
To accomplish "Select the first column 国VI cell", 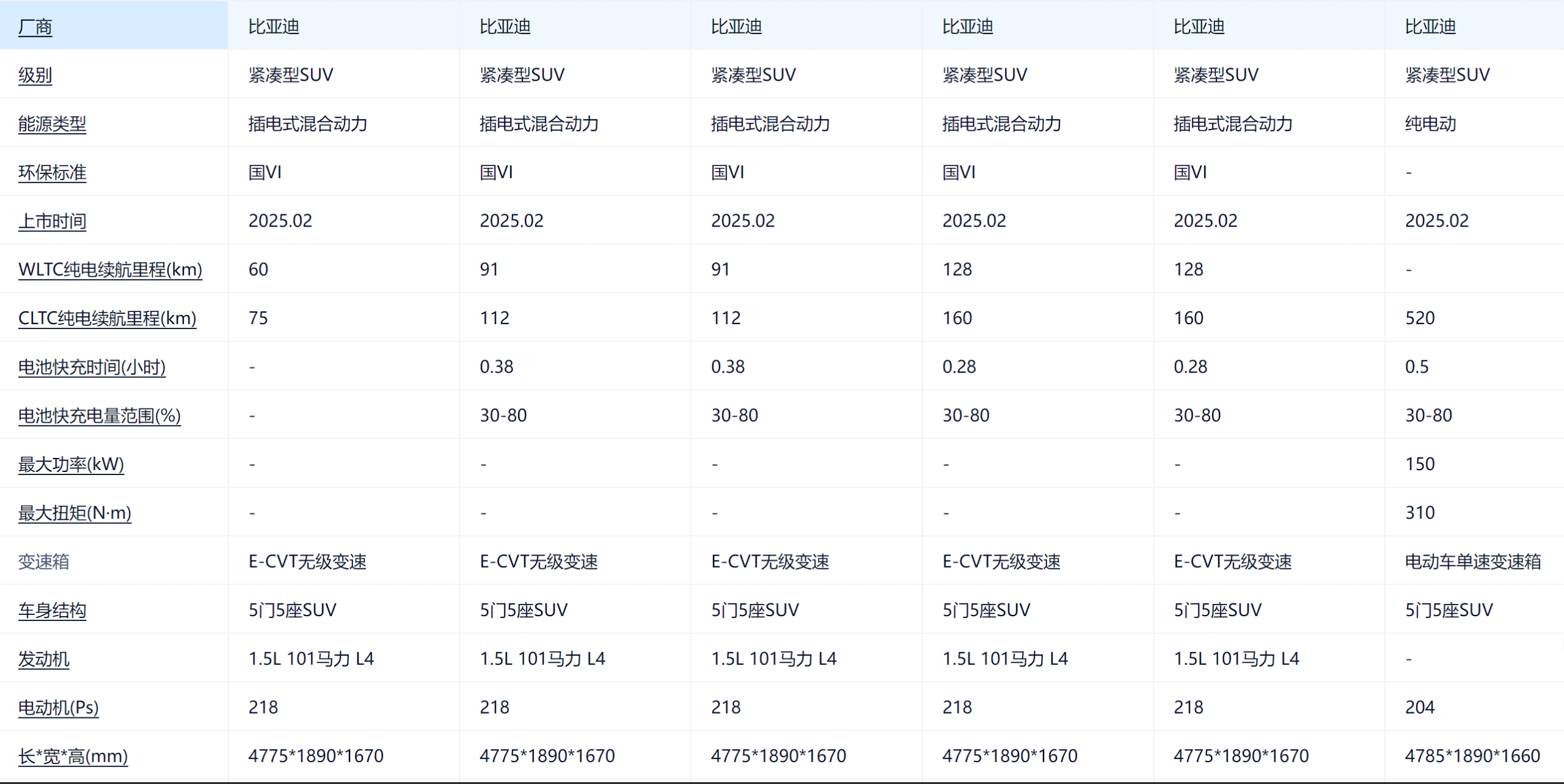I will [265, 173].
